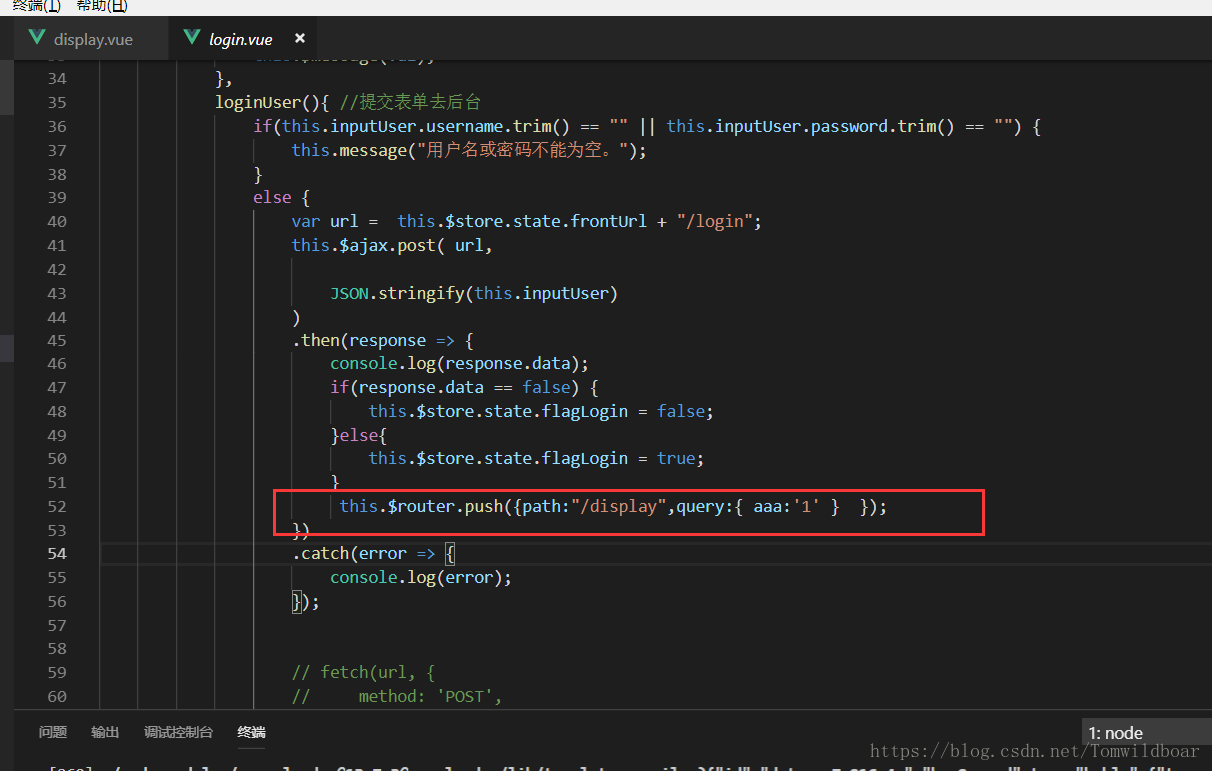Viewport: 1212px width, 771px height.
Task: Click the "/display" path string
Action: (x=618, y=506)
